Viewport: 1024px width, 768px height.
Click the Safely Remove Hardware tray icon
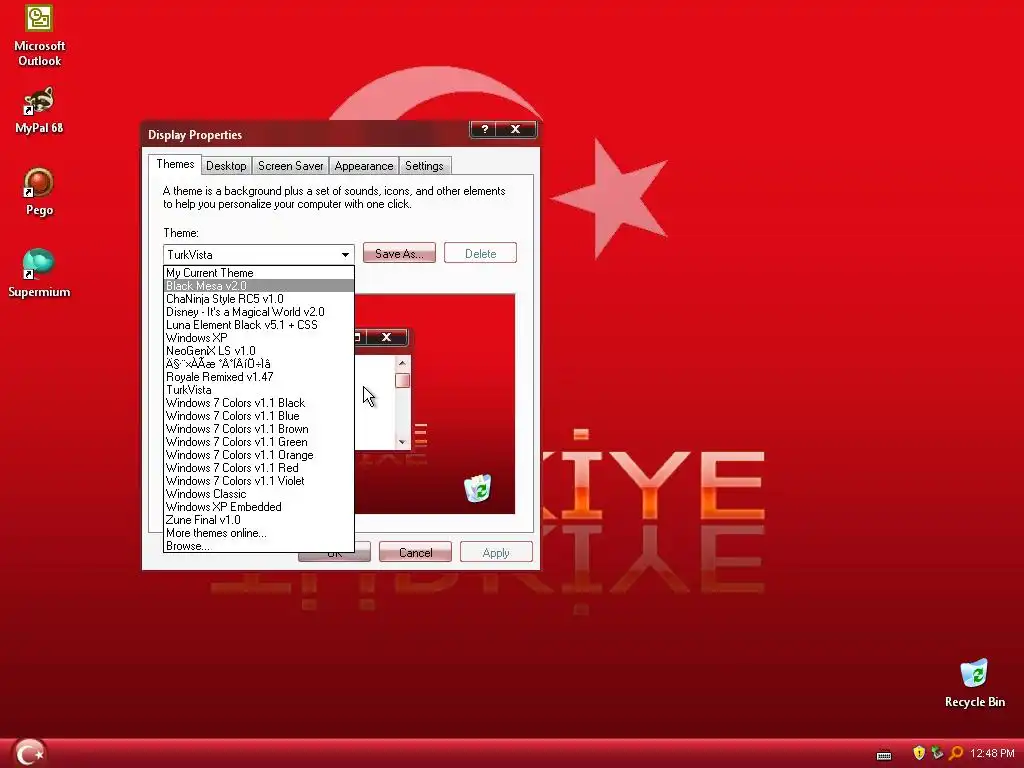point(937,753)
